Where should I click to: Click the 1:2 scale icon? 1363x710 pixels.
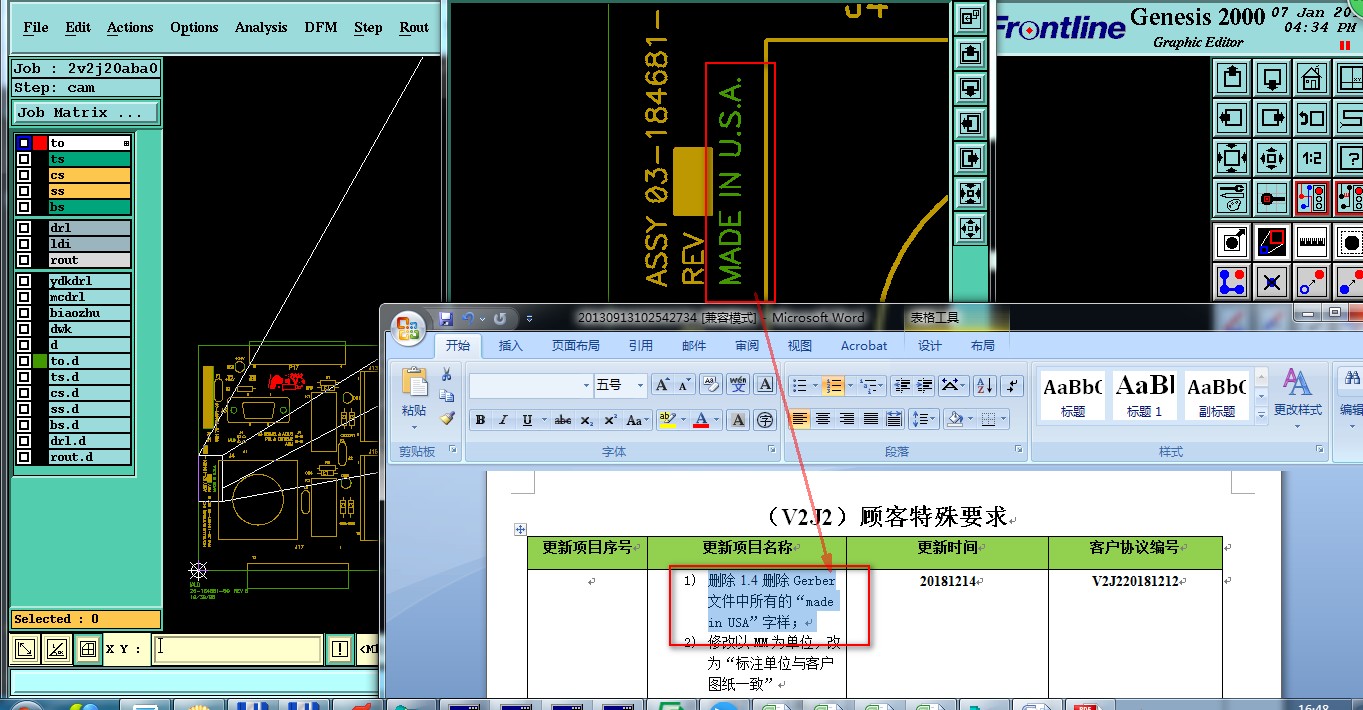coord(1311,157)
